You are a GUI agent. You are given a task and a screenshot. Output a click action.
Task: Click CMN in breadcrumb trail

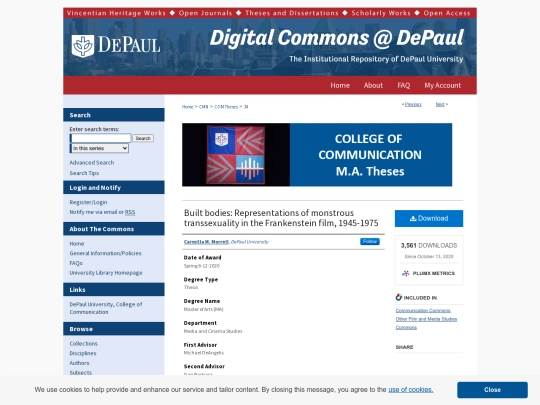204,107
